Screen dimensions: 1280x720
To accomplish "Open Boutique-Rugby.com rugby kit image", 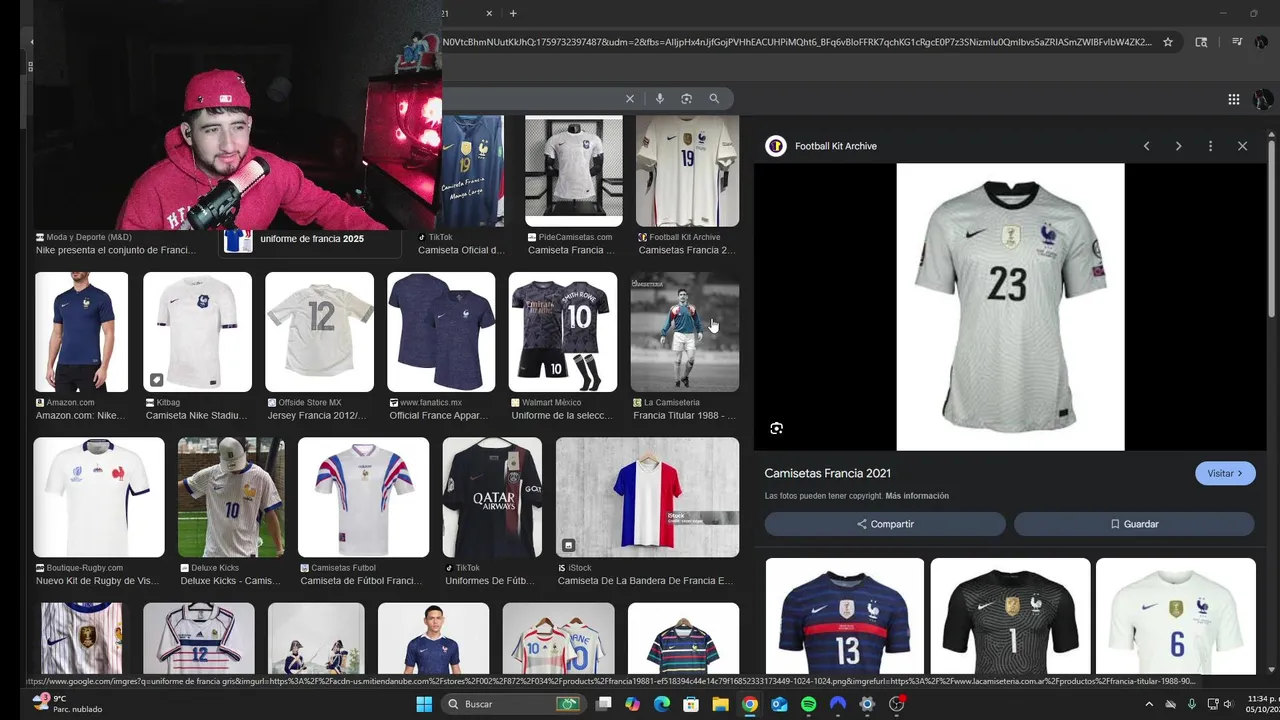I will tap(99, 497).
